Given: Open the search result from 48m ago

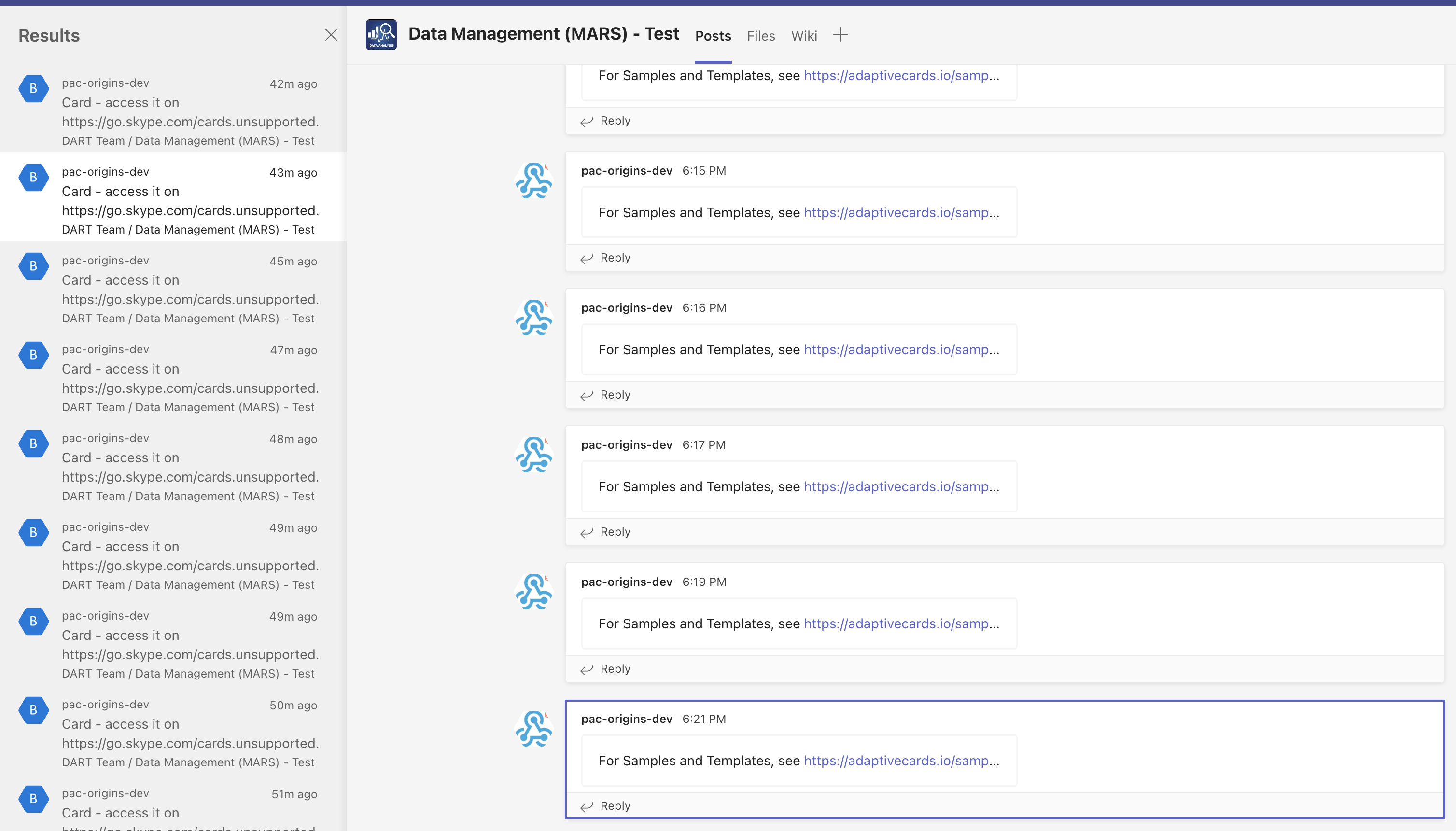Looking at the screenshot, I should (173, 463).
